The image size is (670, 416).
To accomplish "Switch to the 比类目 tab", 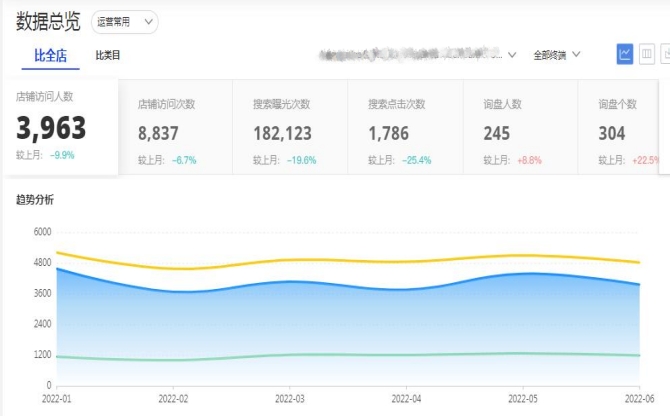I will 108,56.
